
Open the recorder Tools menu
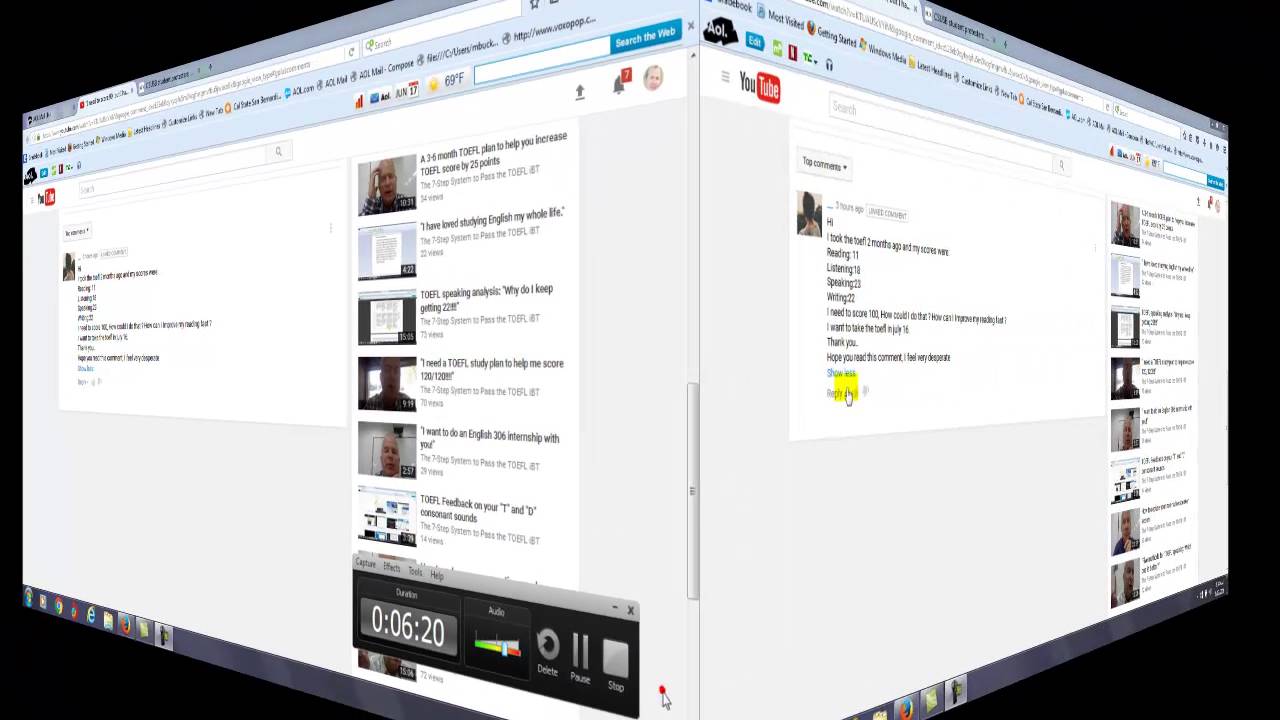(415, 571)
